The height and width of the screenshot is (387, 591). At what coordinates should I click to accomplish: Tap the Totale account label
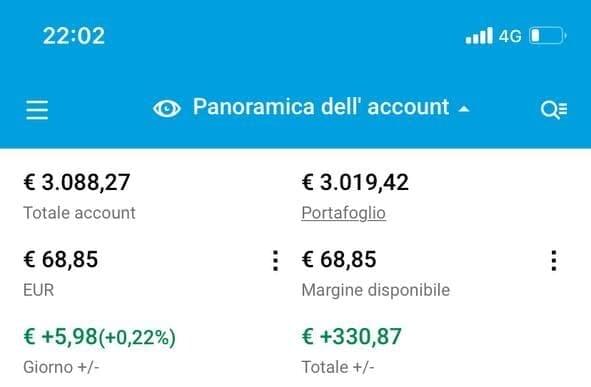[79, 213]
